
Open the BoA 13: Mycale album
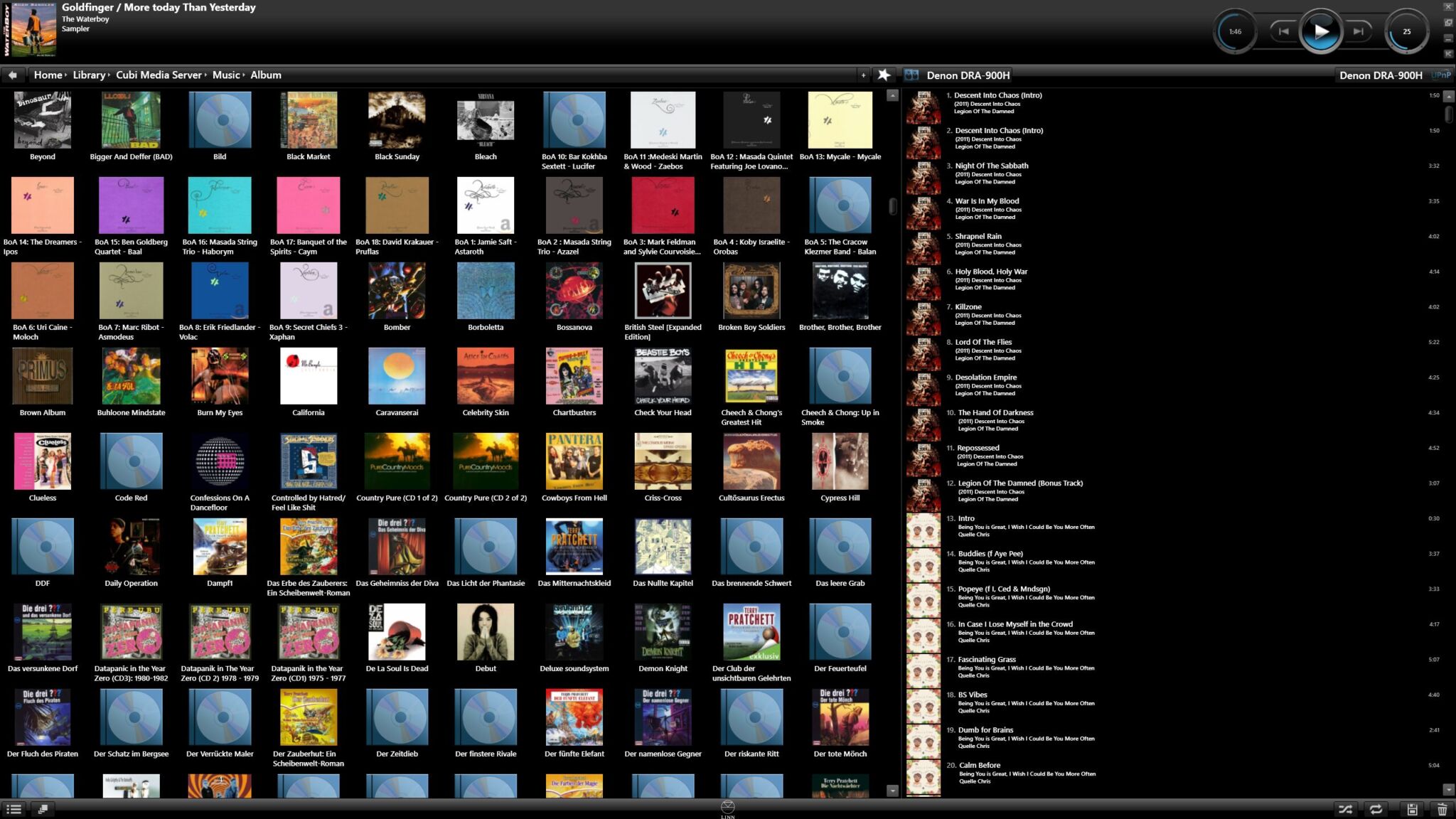[840, 127]
